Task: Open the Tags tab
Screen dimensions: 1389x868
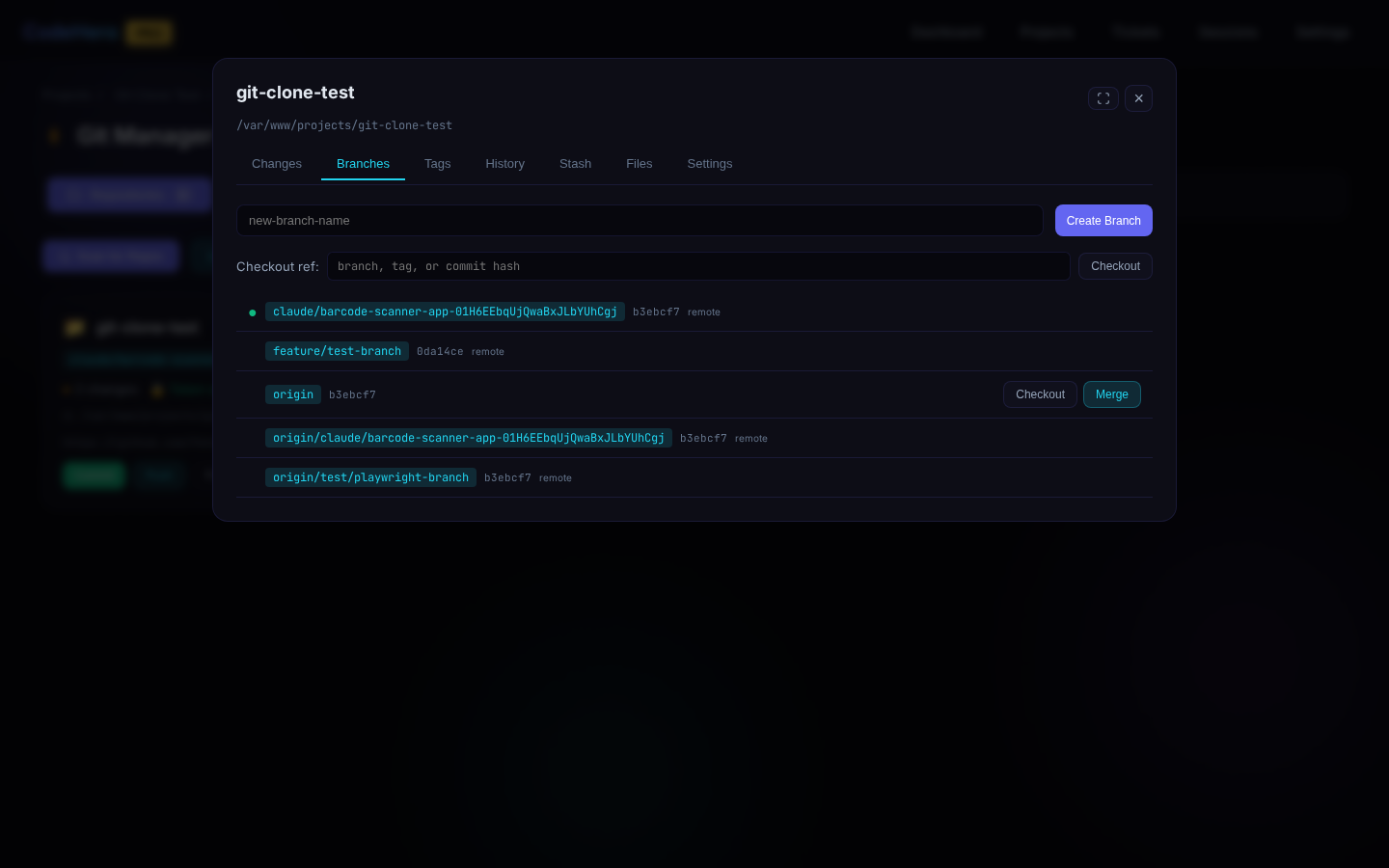Action: [437, 164]
